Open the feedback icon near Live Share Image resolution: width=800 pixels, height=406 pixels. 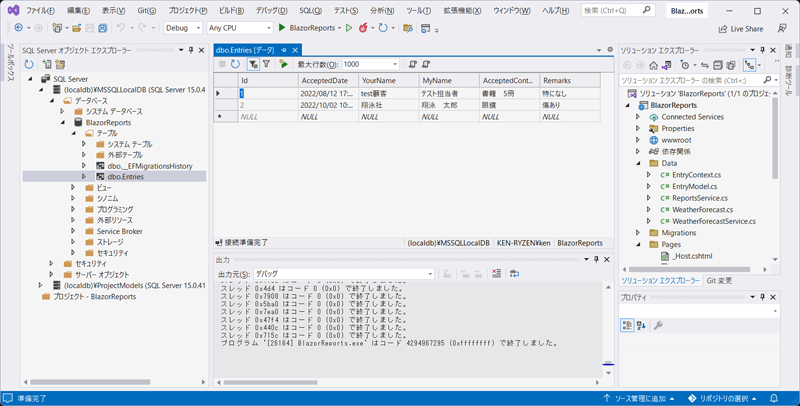click(782, 29)
